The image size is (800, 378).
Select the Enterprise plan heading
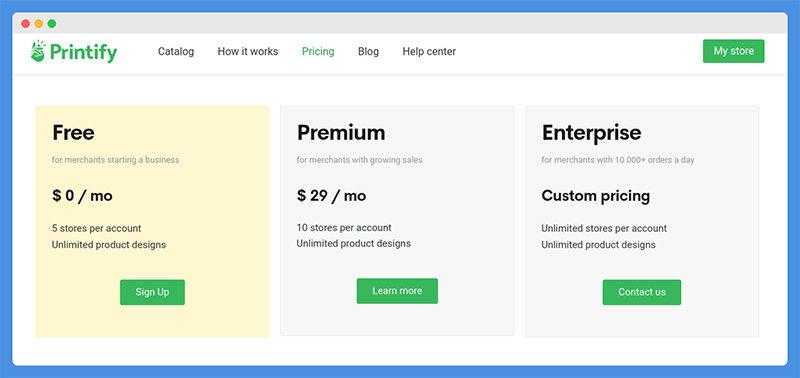click(592, 133)
